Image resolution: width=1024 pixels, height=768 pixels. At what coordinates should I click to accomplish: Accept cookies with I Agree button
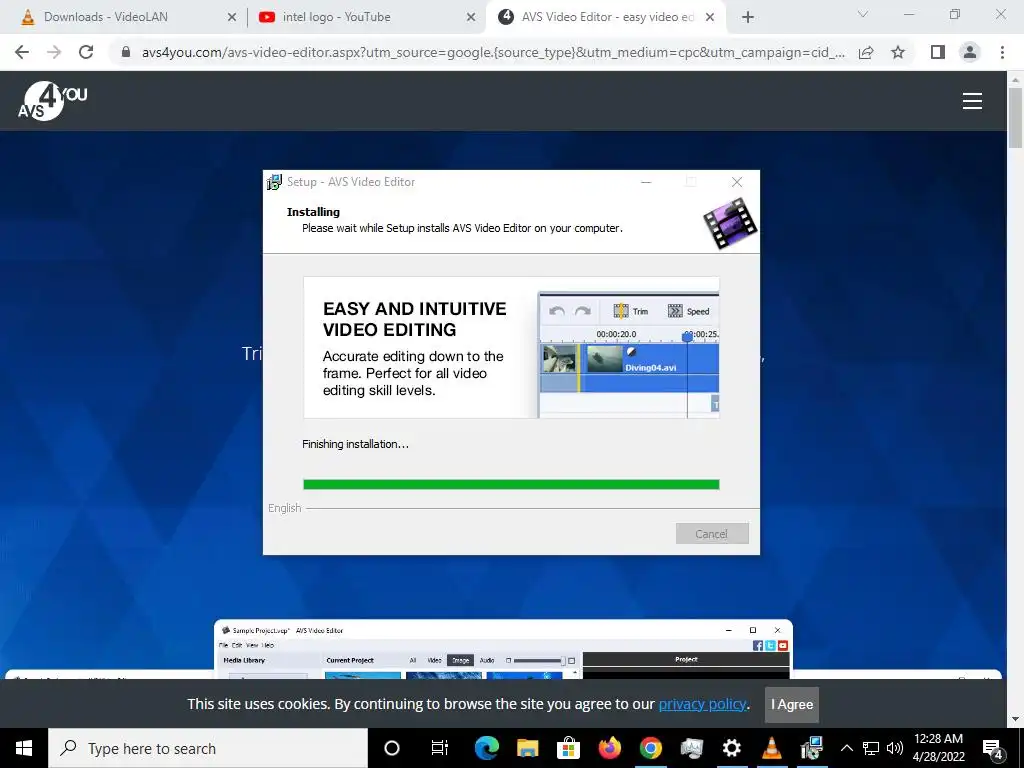click(792, 705)
